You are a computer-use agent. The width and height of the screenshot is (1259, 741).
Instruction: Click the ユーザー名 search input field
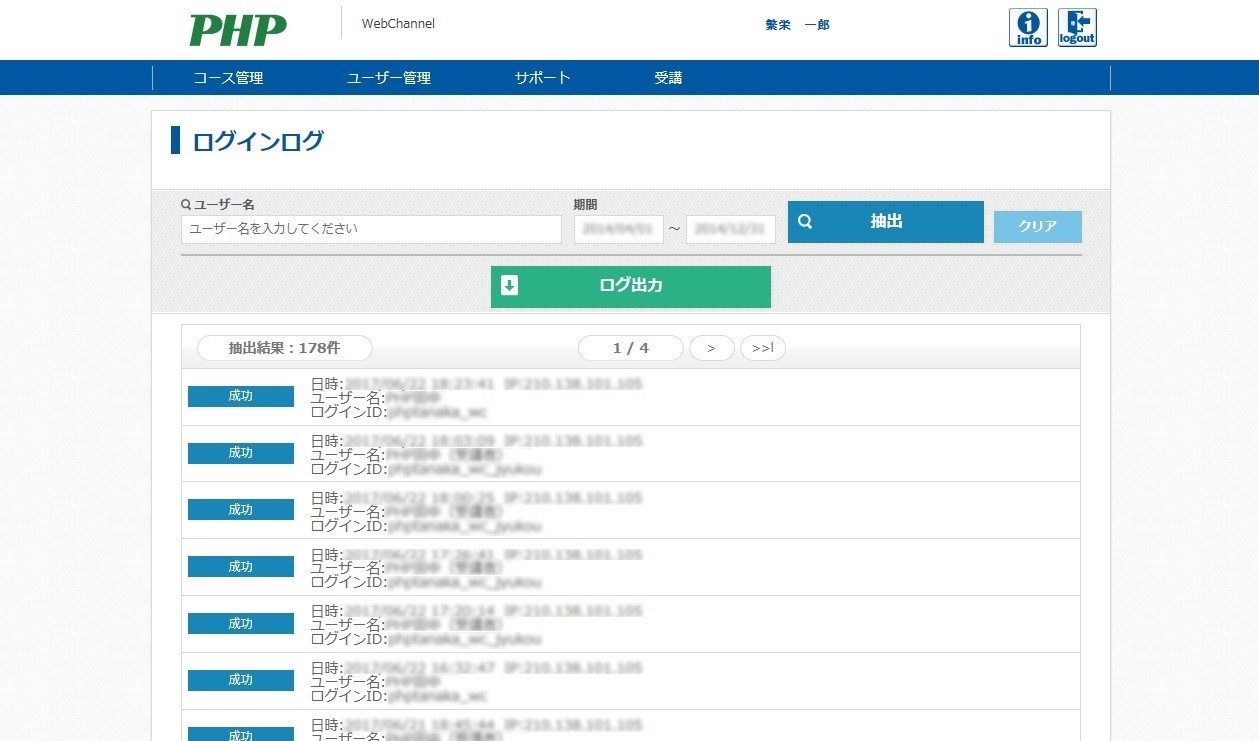pyautogui.click(x=371, y=229)
